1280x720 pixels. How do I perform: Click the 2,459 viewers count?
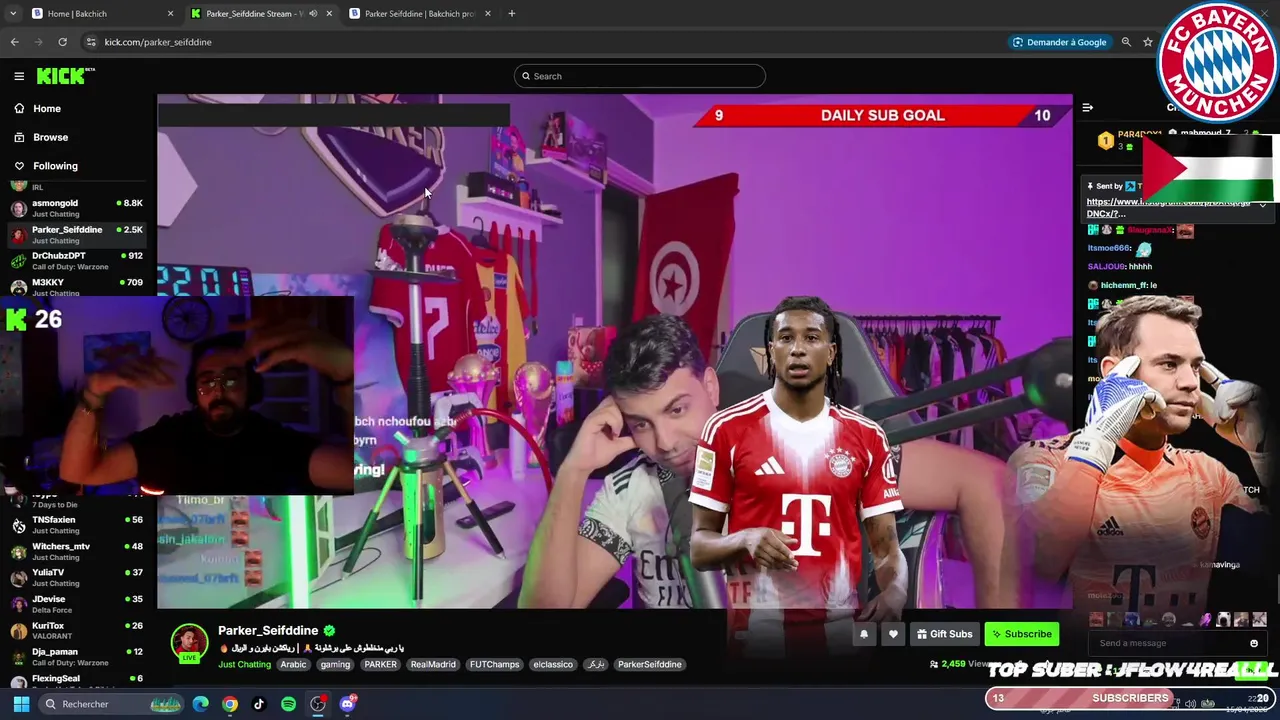click(959, 664)
